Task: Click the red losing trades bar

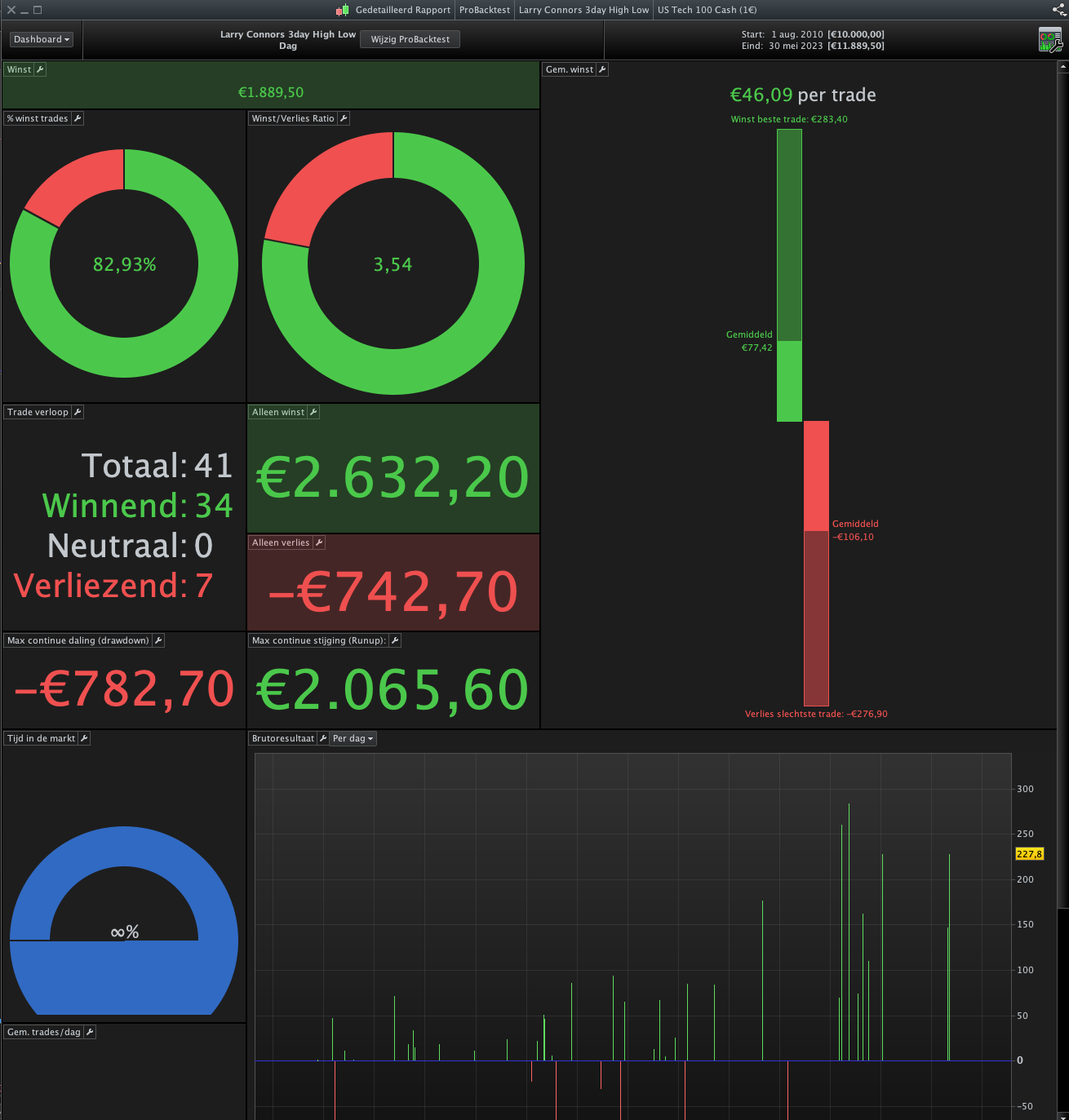Action: 816,563
